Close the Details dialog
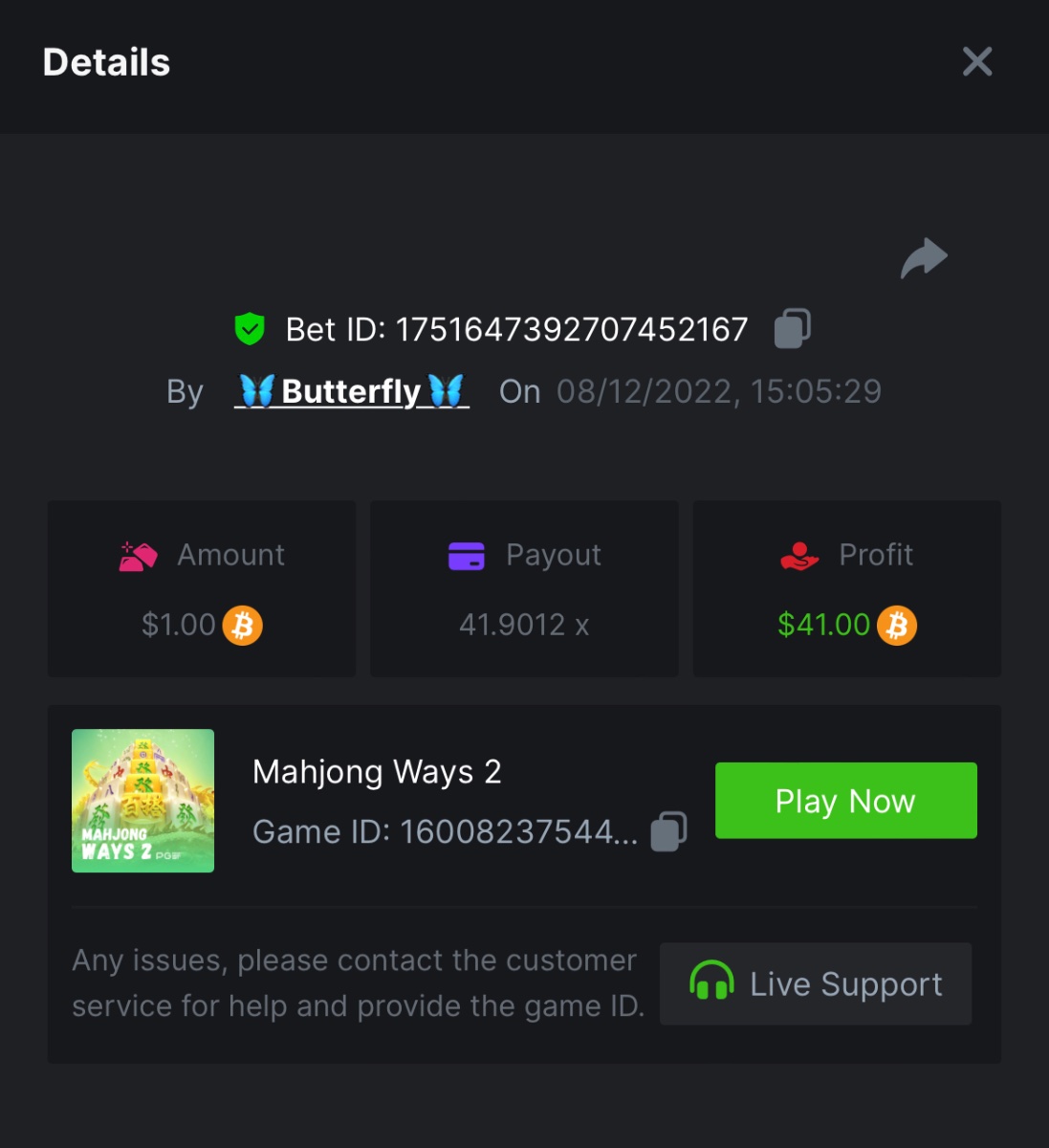Screen dimensions: 1049x1148 click(976, 62)
